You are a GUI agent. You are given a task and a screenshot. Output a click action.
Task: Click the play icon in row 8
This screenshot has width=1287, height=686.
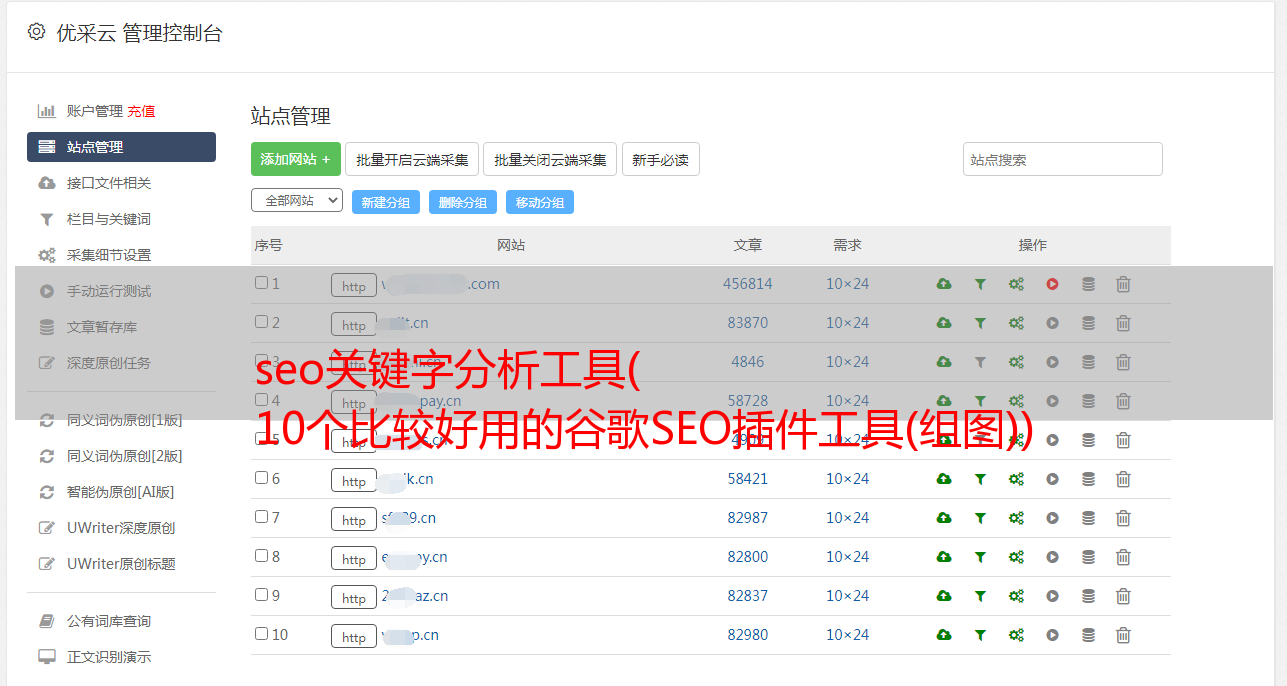point(1052,557)
